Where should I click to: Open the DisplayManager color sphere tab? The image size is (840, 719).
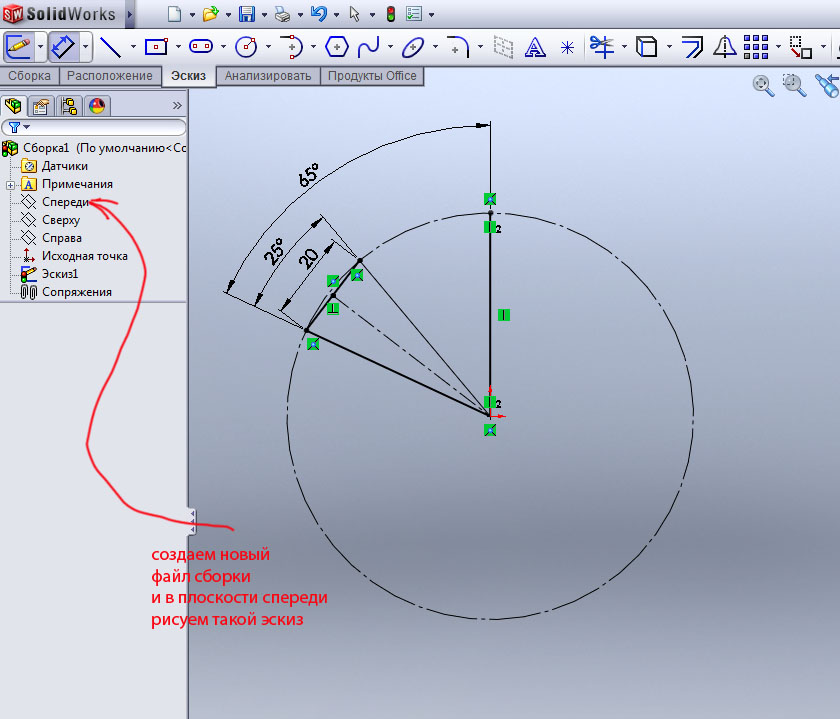coord(97,105)
